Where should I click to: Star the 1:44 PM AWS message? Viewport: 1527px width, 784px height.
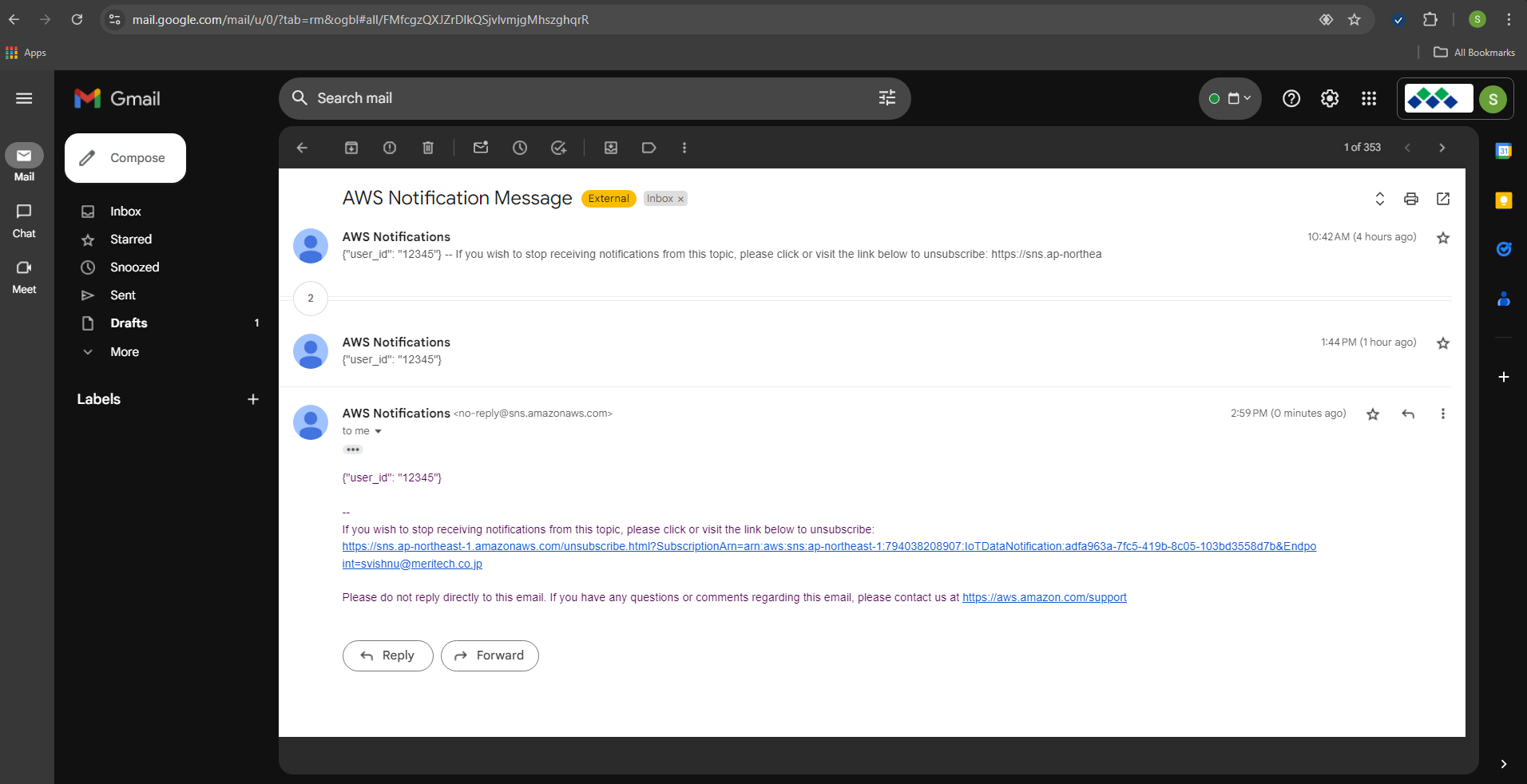1443,343
